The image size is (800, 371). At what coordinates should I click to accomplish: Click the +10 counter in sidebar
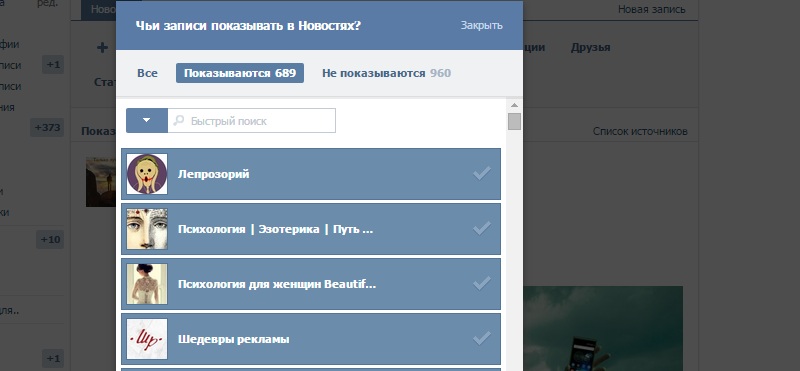(50, 239)
